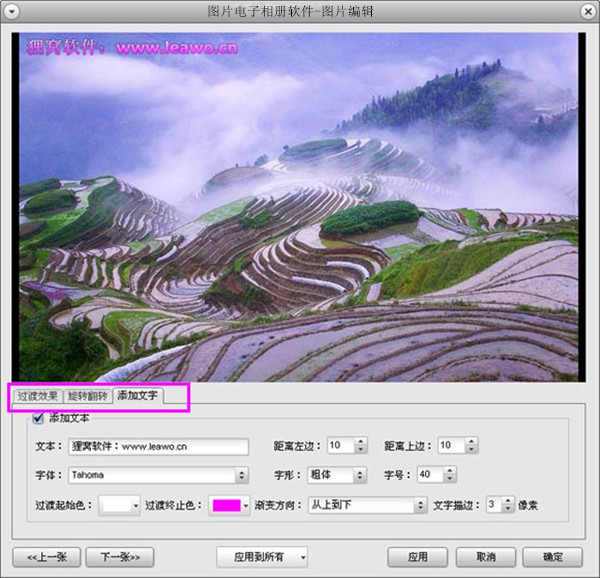Open the 过渡终止色 magenta color picker
Screen dimensions: 600x578
pos(229,506)
